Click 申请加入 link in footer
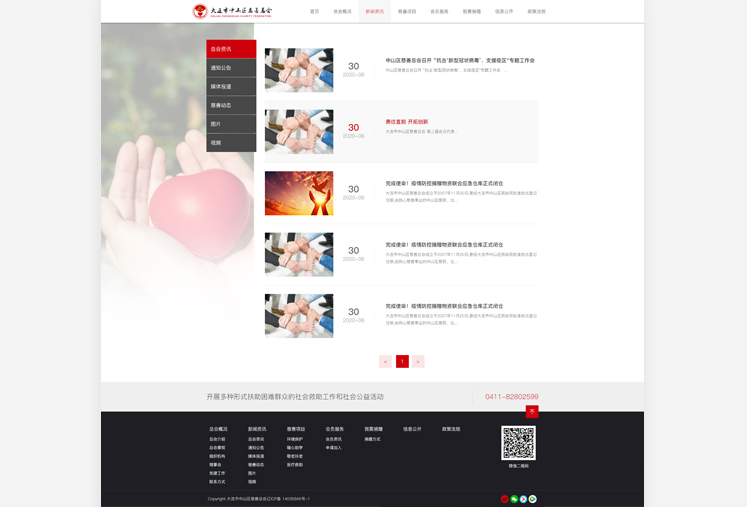The height and width of the screenshot is (507, 747). [x=333, y=448]
